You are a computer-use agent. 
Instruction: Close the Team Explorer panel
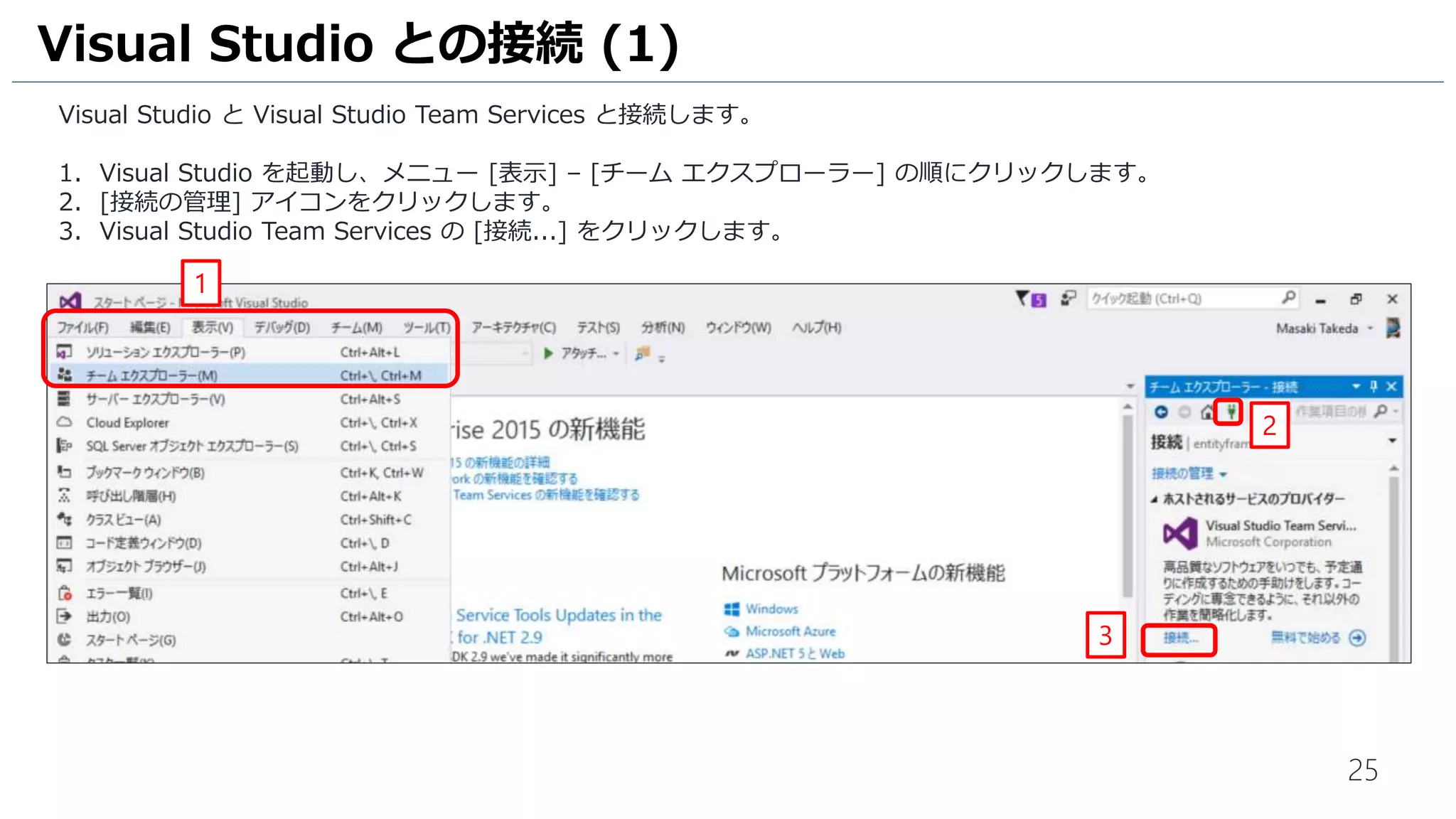1392,386
